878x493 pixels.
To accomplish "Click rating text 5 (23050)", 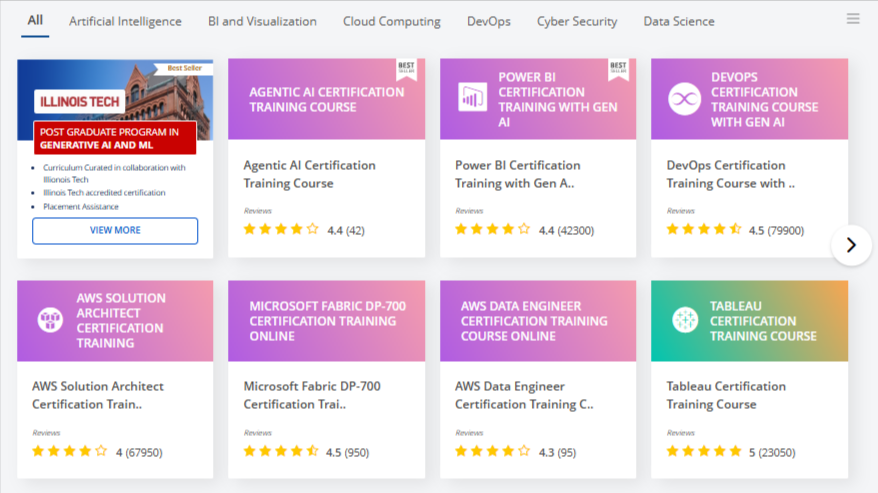I will coord(772,452).
